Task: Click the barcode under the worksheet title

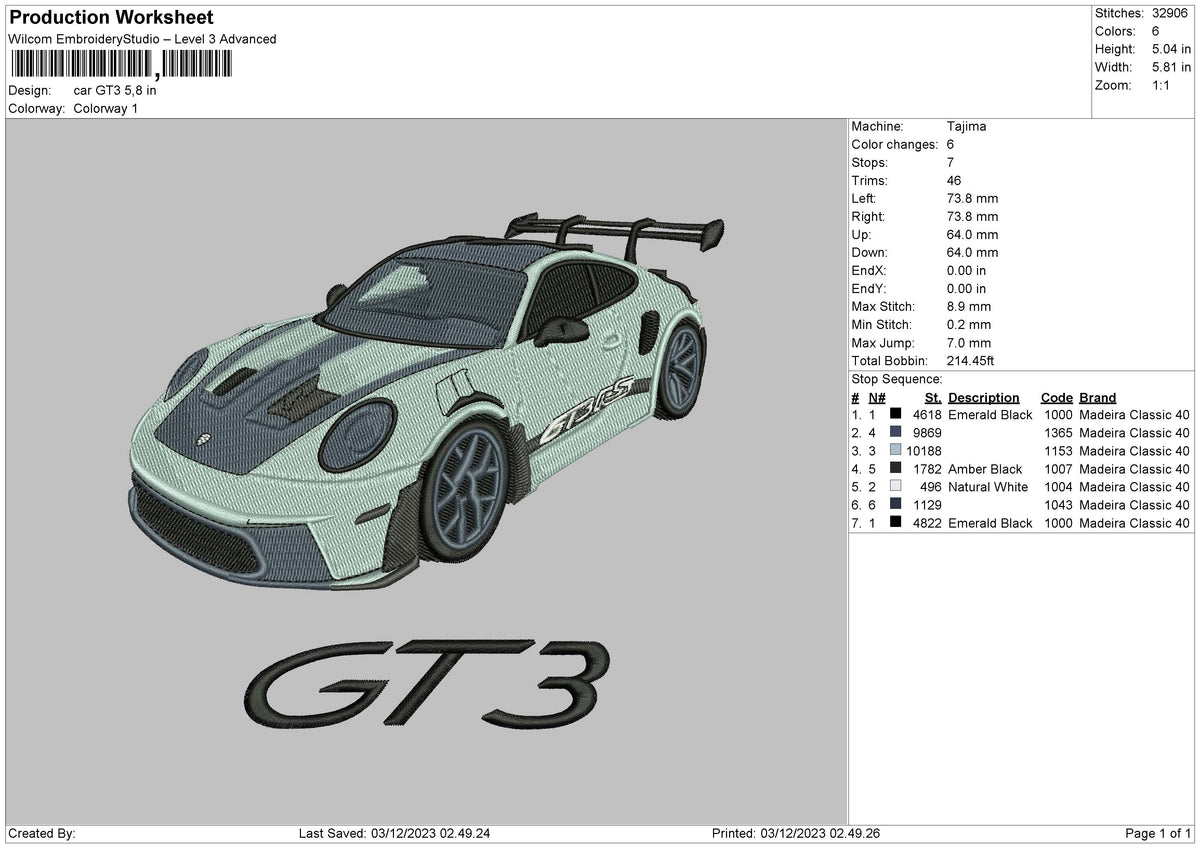Action: tap(121, 65)
